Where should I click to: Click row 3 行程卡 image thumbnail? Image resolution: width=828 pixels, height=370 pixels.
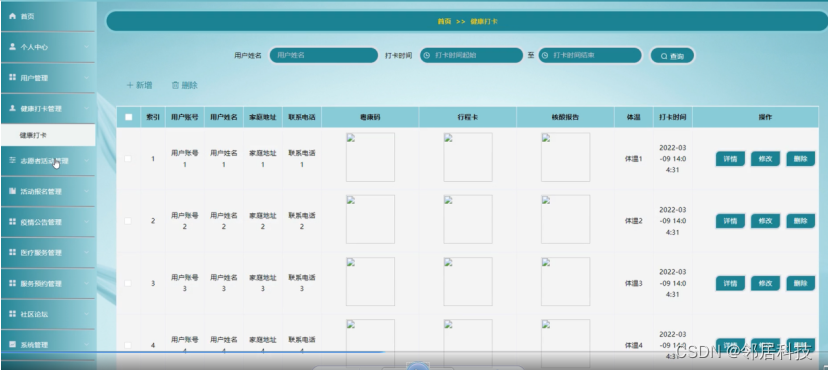point(468,282)
